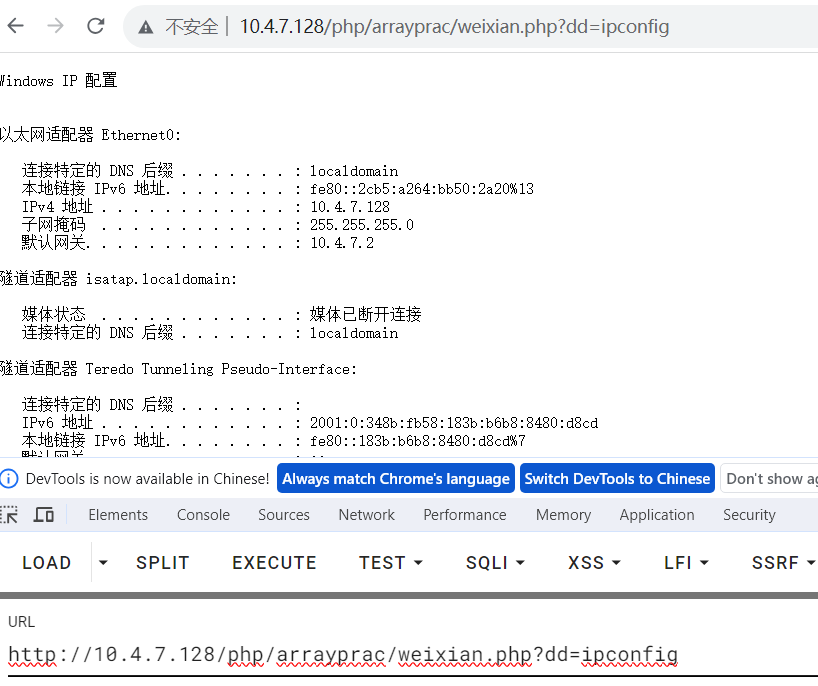This screenshot has width=818, height=686.
Task: Open the LOAD dropdown arrow
Action: pos(103,562)
